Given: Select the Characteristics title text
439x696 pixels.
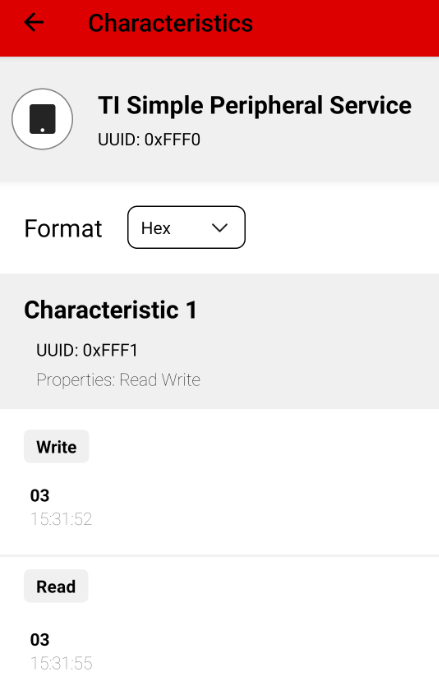Looking at the screenshot, I should coord(170,23).
